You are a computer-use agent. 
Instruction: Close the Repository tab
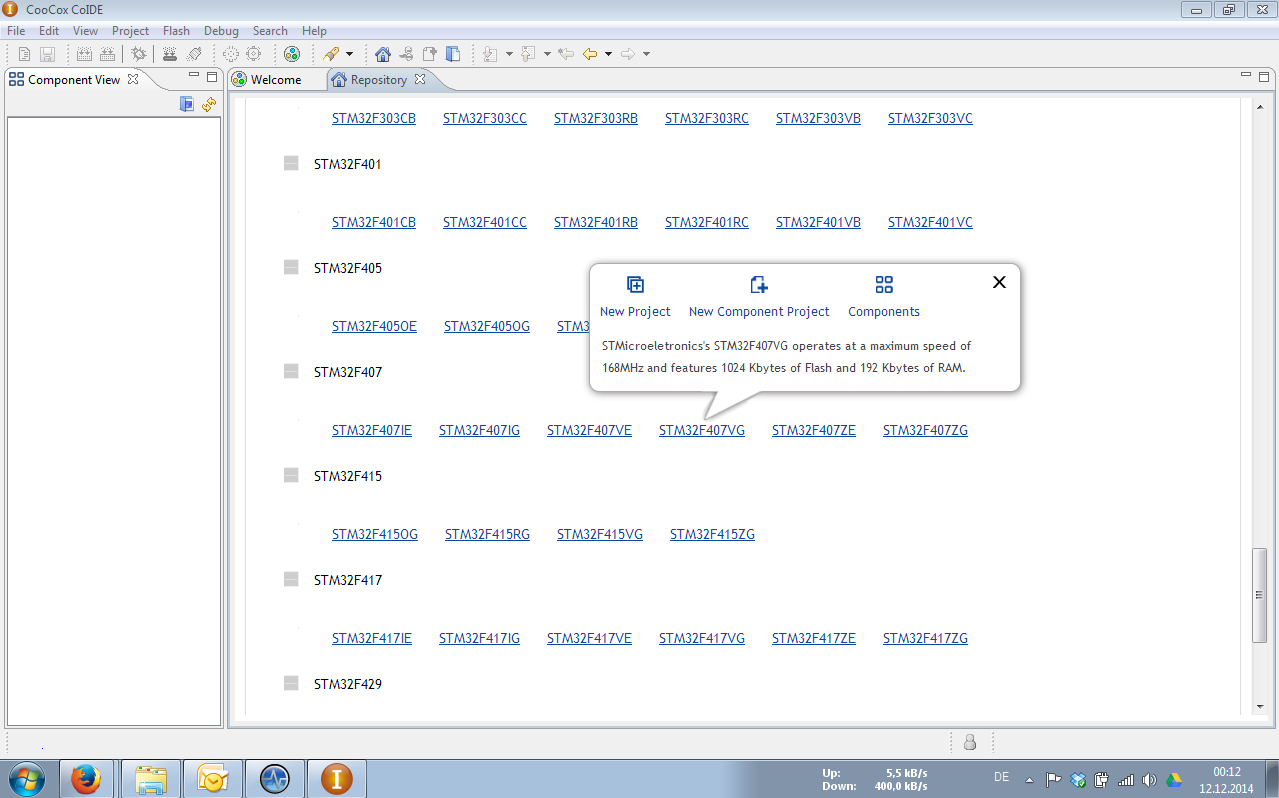[420, 79]
